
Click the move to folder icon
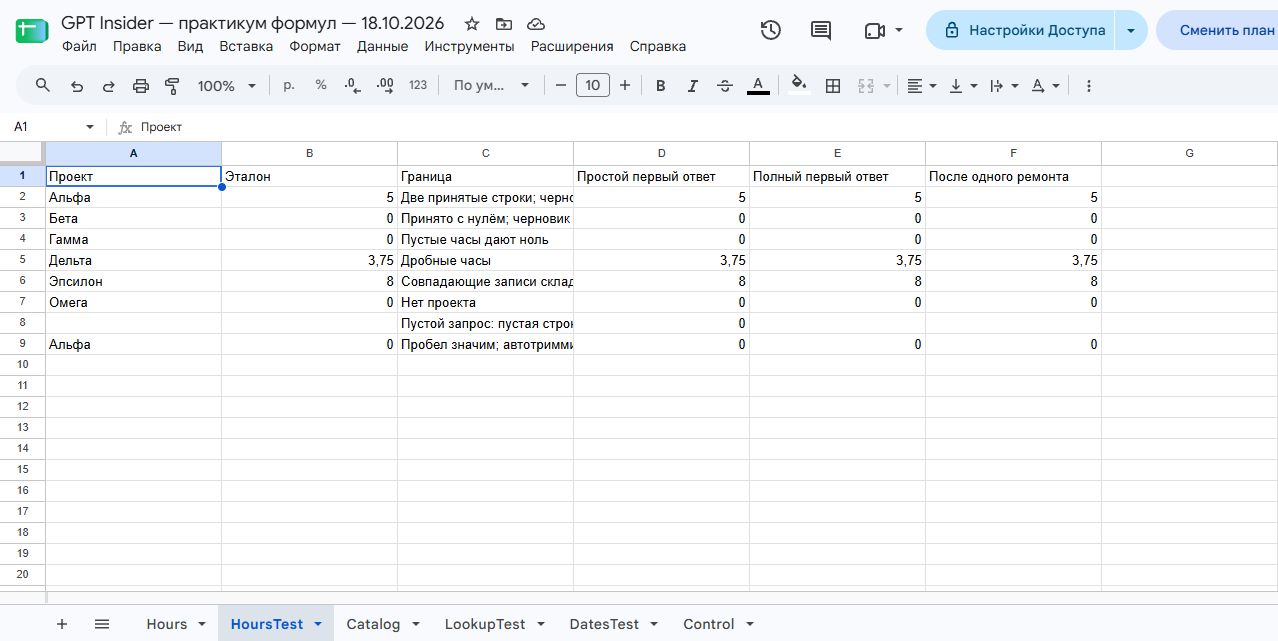(503, 24)
